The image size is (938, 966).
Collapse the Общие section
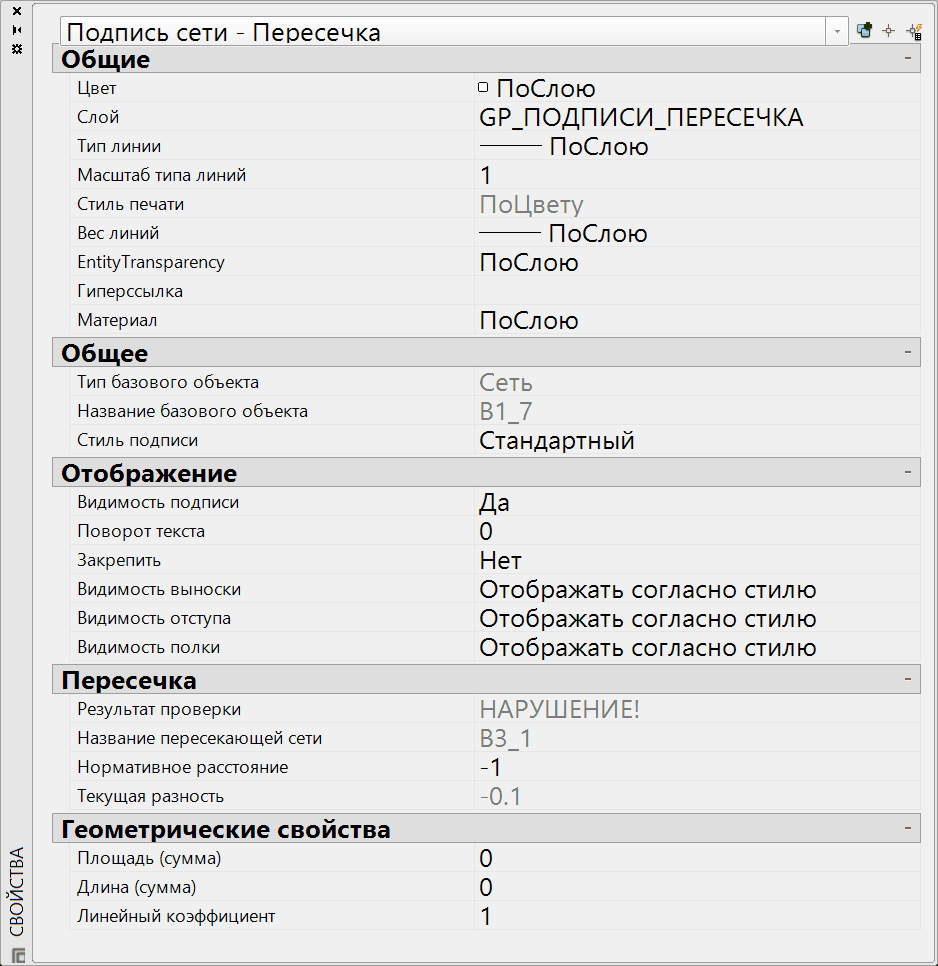908,59
